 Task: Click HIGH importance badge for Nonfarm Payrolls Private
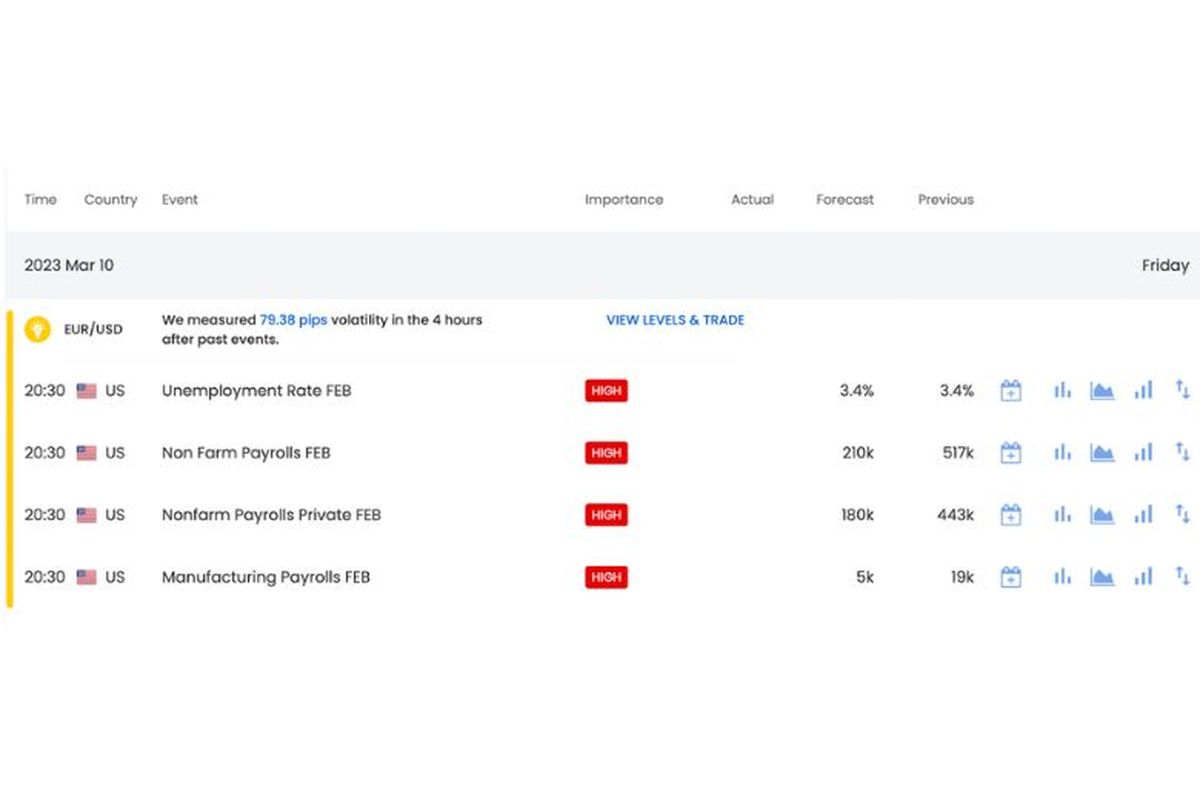pyautogui.click(x=606, y=515)
